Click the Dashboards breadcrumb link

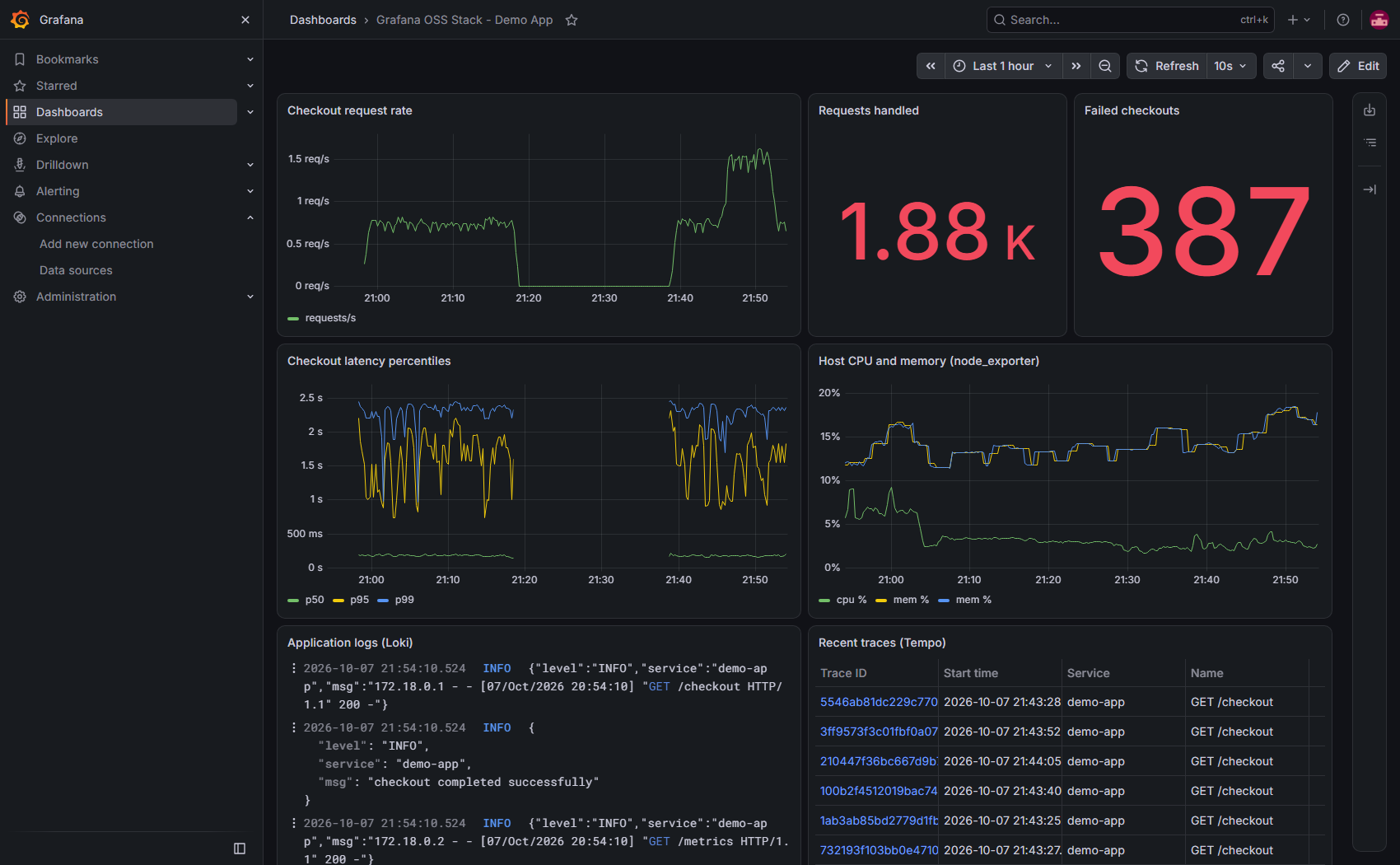click(323, 20)
